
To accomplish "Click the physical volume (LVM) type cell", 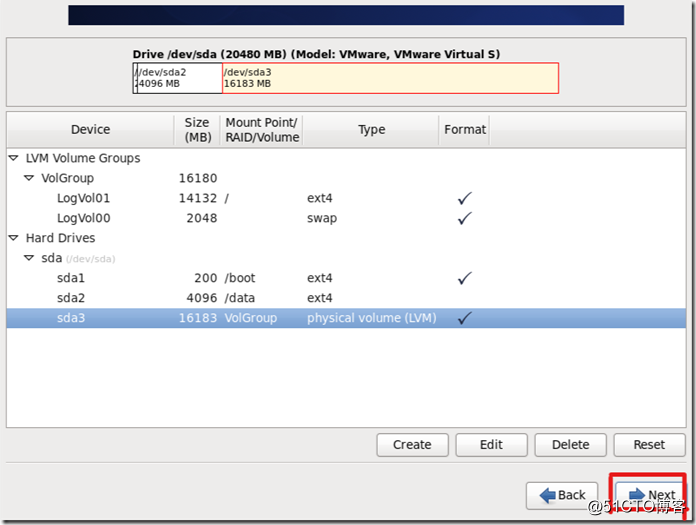I will click(x=372, y=318).
